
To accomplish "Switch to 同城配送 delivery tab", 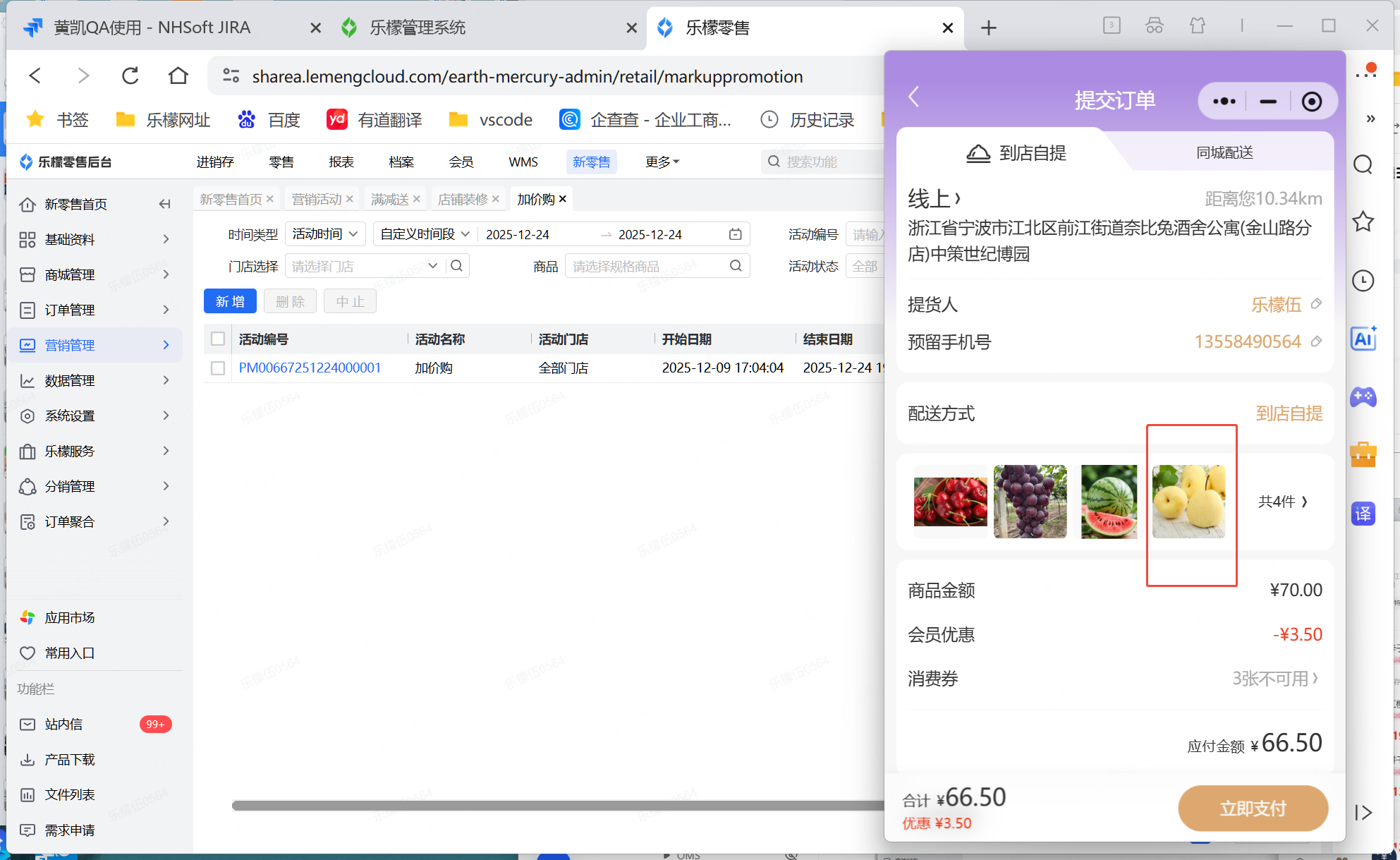I will (1224, 152).
